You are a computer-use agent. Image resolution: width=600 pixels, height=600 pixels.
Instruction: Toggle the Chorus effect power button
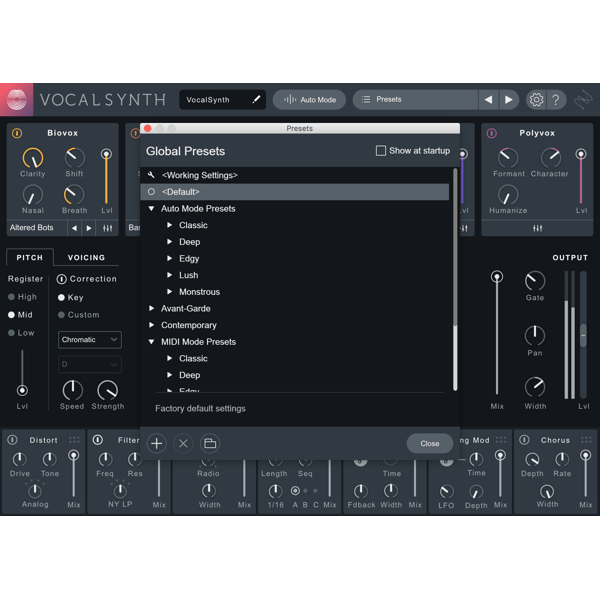524,440
